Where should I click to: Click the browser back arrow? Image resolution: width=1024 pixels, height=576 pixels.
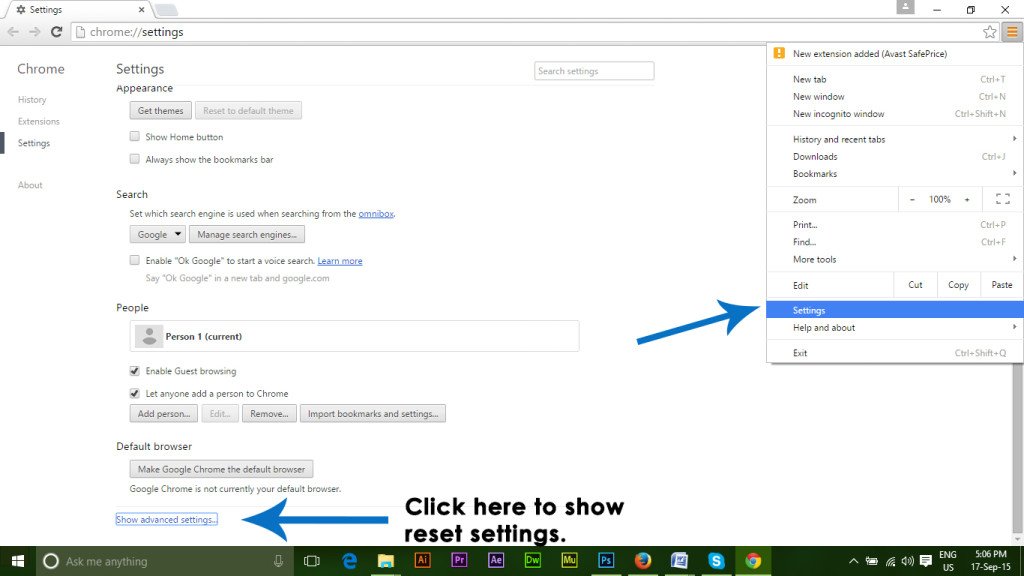(x=13, y=31)
